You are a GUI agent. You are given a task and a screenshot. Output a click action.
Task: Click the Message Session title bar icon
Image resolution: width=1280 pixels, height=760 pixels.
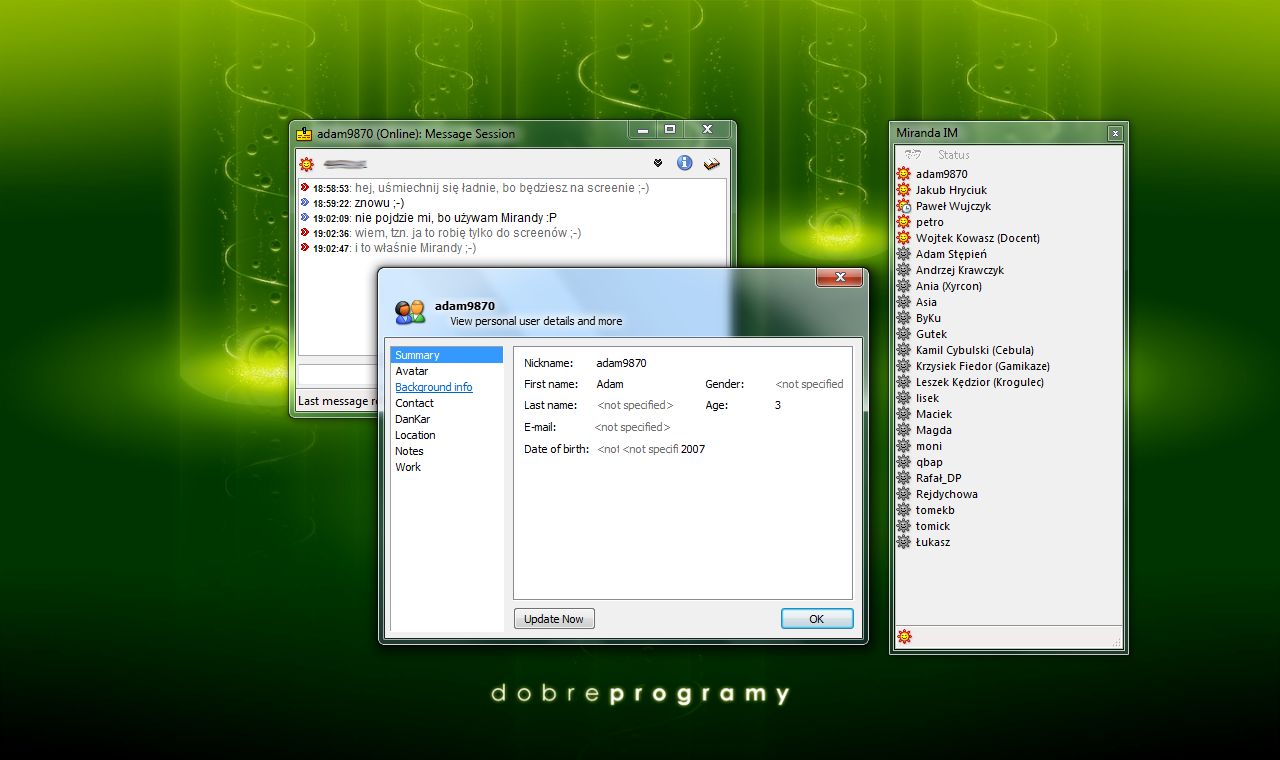tap(305, 133)
